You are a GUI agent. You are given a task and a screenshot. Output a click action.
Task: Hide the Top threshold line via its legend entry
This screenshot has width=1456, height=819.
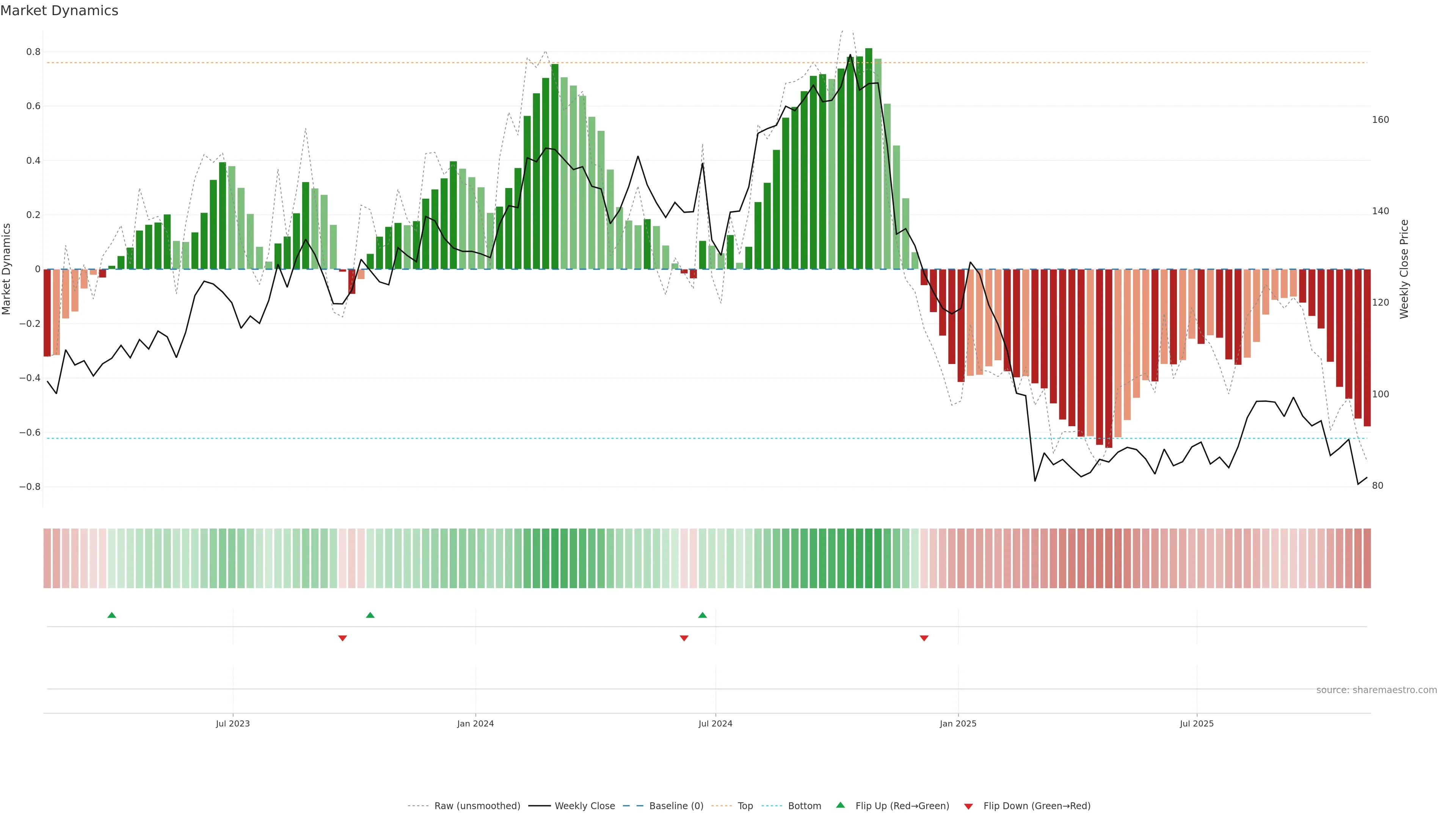[x=745, y=806]
